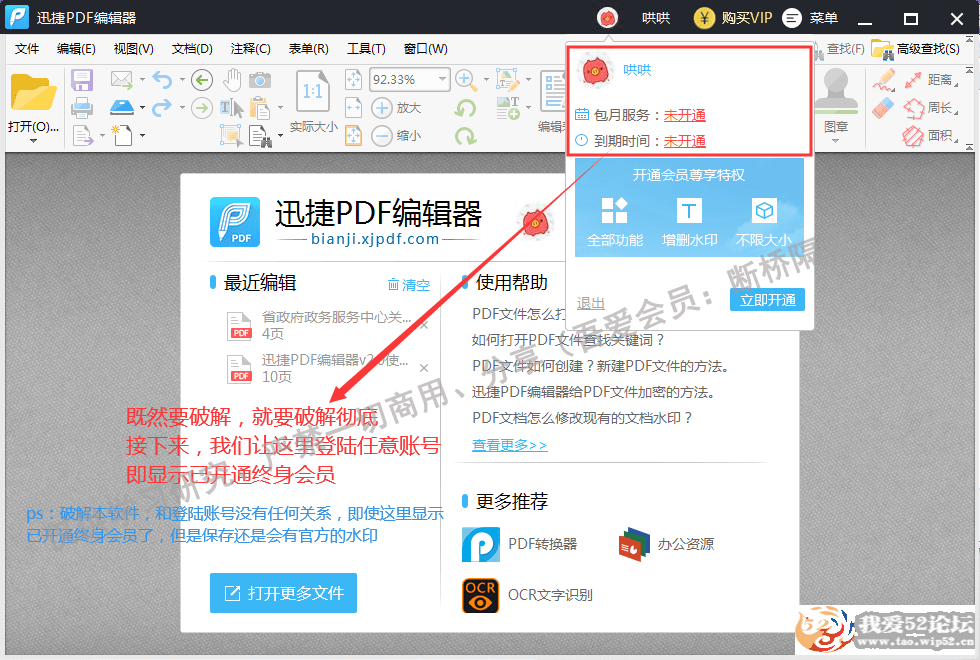The width and height of the screenshot is (980, 660).
Task: Click the document binoculars search icon
Action: [x=260, y=135]
